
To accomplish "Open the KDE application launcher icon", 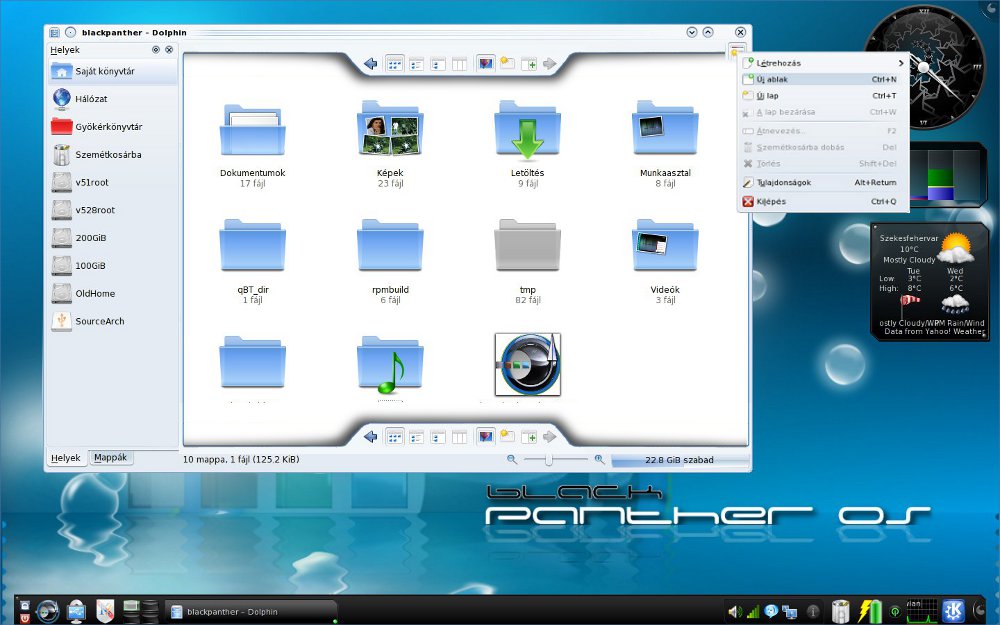I will [x=954, y=610].
